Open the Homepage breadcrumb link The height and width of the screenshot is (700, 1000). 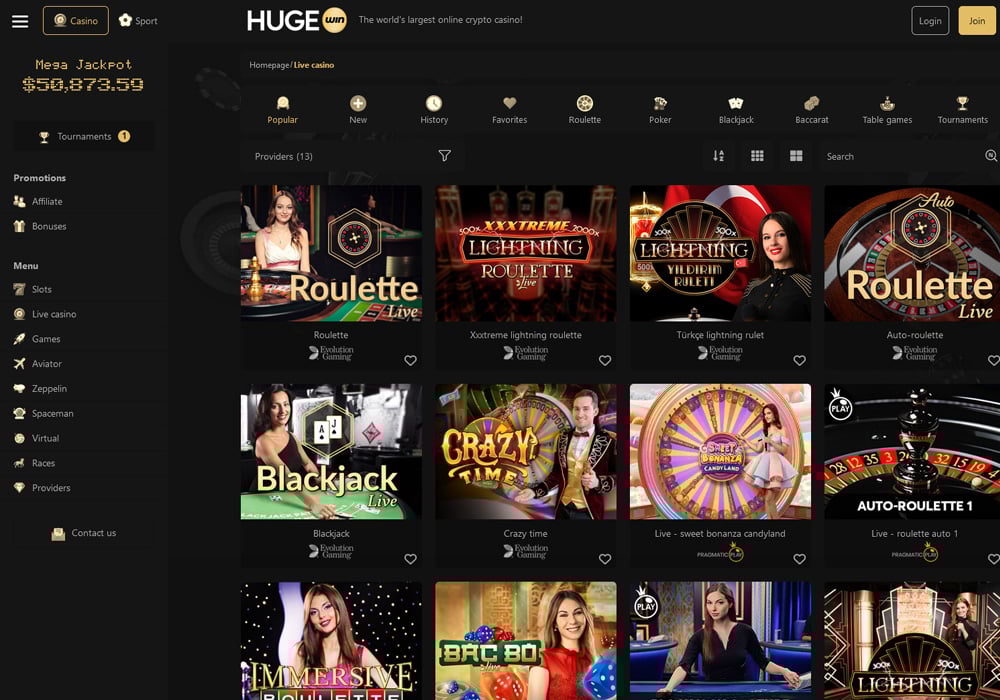pos(269,65)
